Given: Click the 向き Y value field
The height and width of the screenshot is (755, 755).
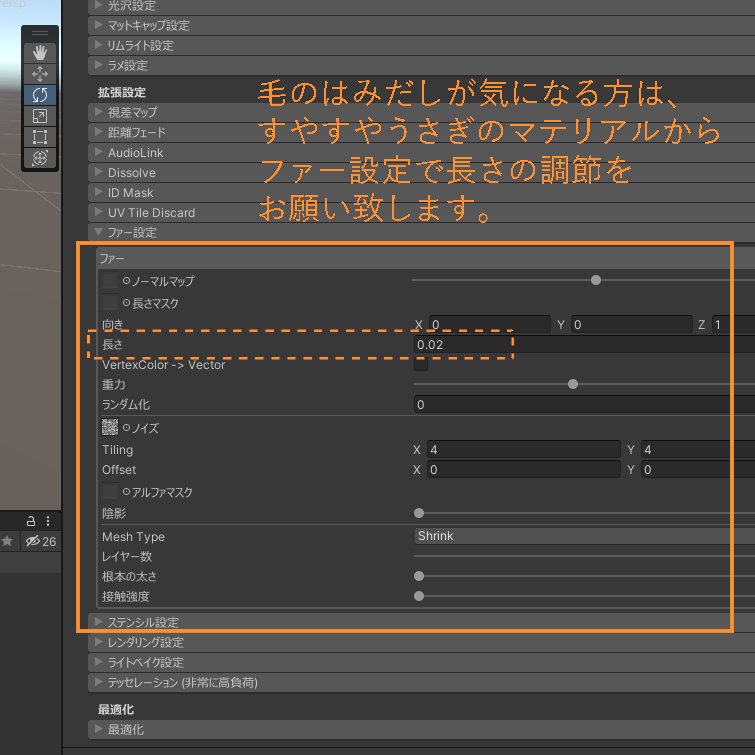Looking at the screenshot, I should (x=632, y=325).
